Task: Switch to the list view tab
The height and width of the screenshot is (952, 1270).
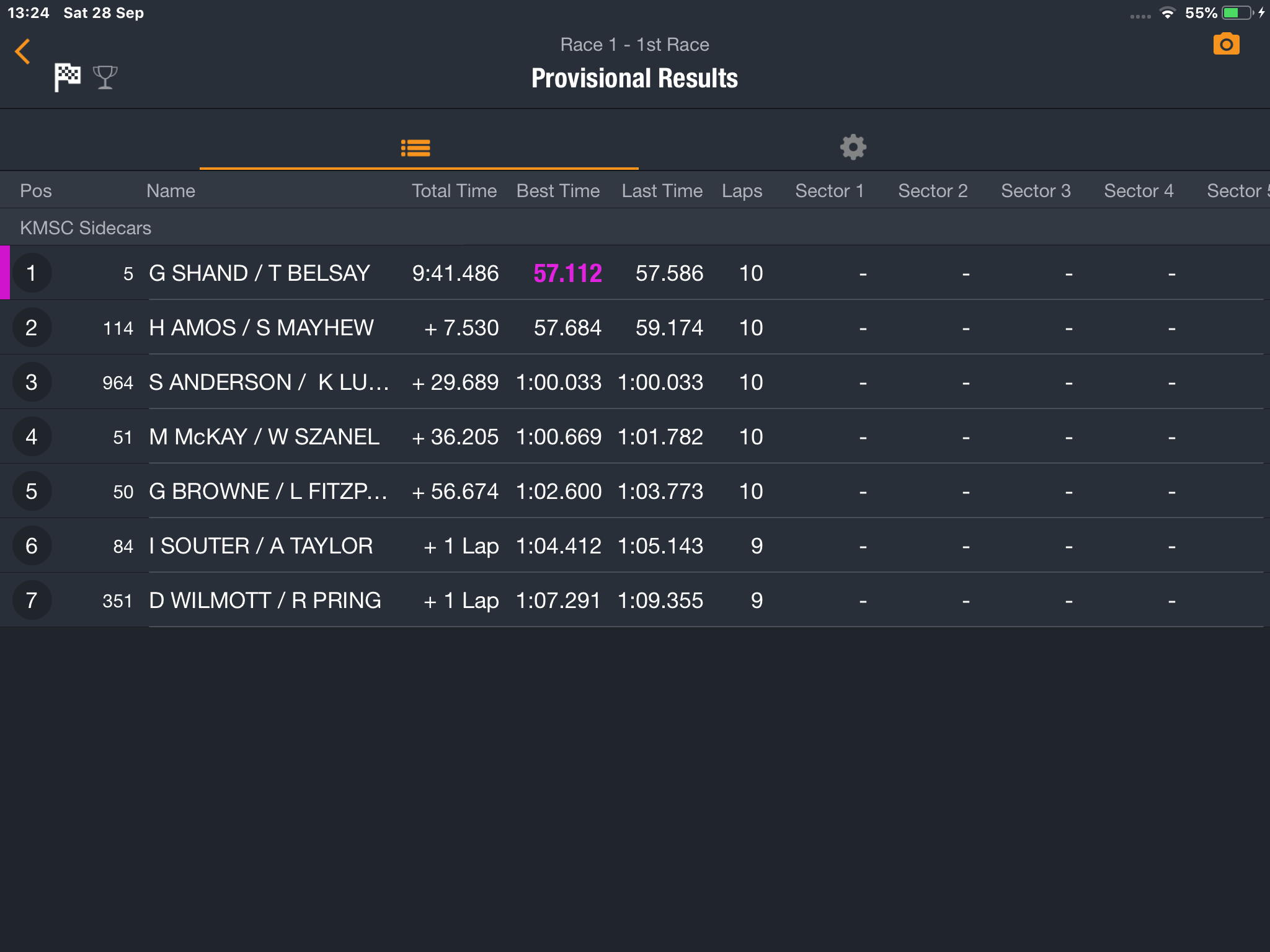Action: pos(415,148)
